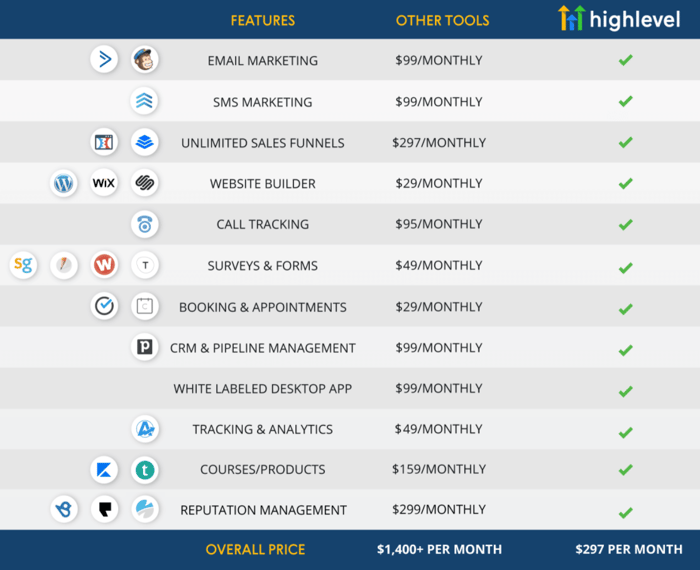This screenshot has height=570, width=700.
Task: Click the ClickFunnels icon beside Sales Funnels
Action: (104, 142)
